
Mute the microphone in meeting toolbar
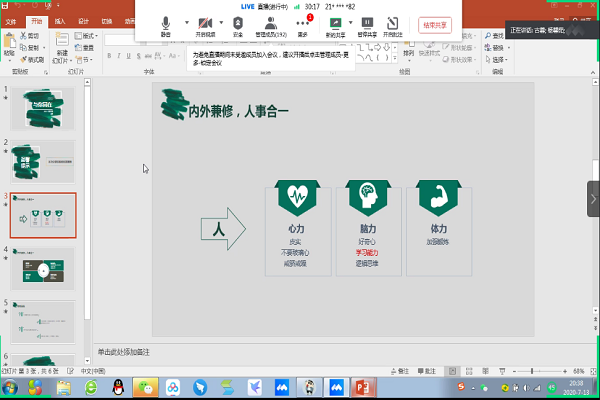pos(166,23)
